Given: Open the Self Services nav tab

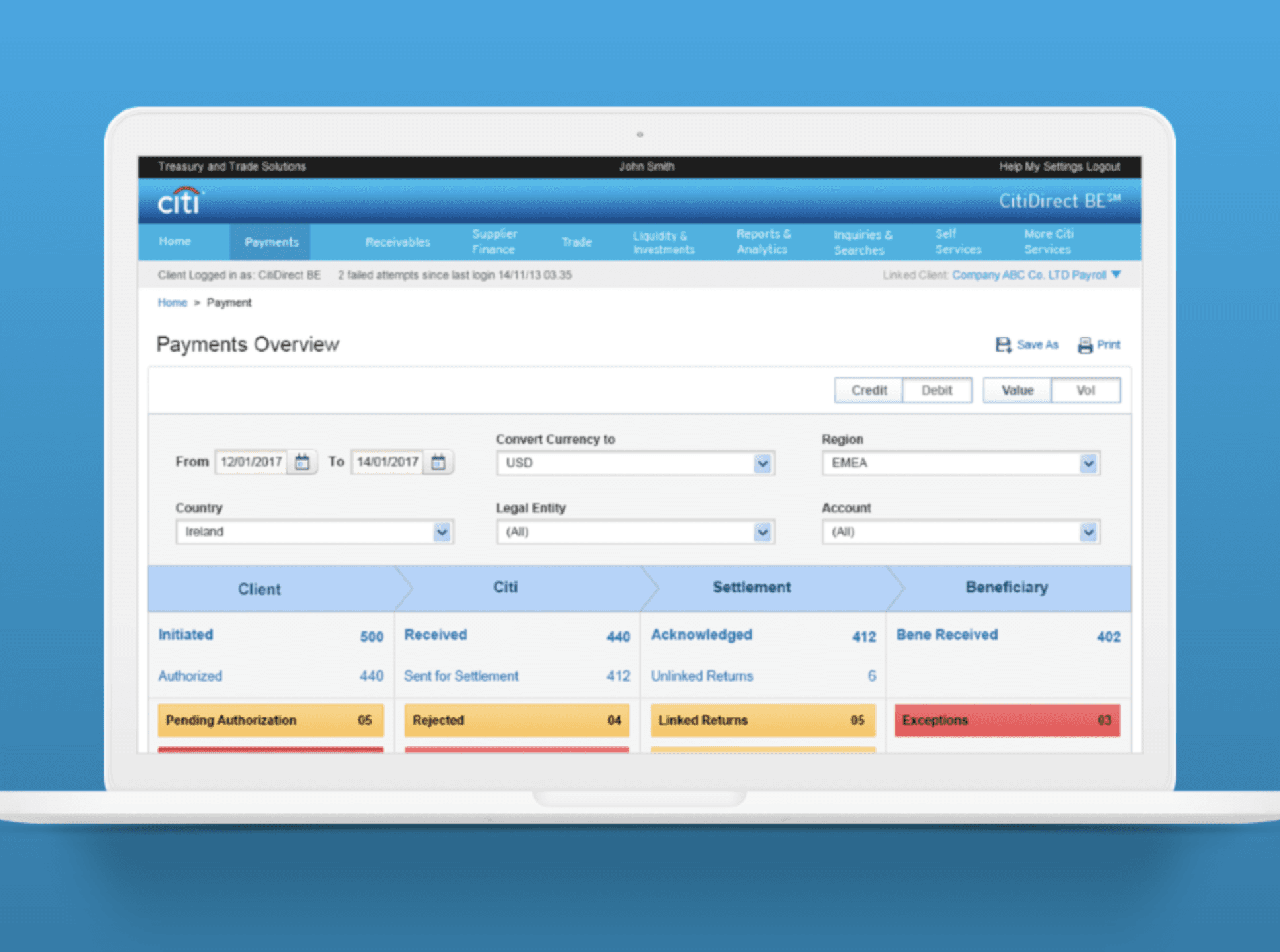Looking at the screenshot, I should (x=958, y=241).
